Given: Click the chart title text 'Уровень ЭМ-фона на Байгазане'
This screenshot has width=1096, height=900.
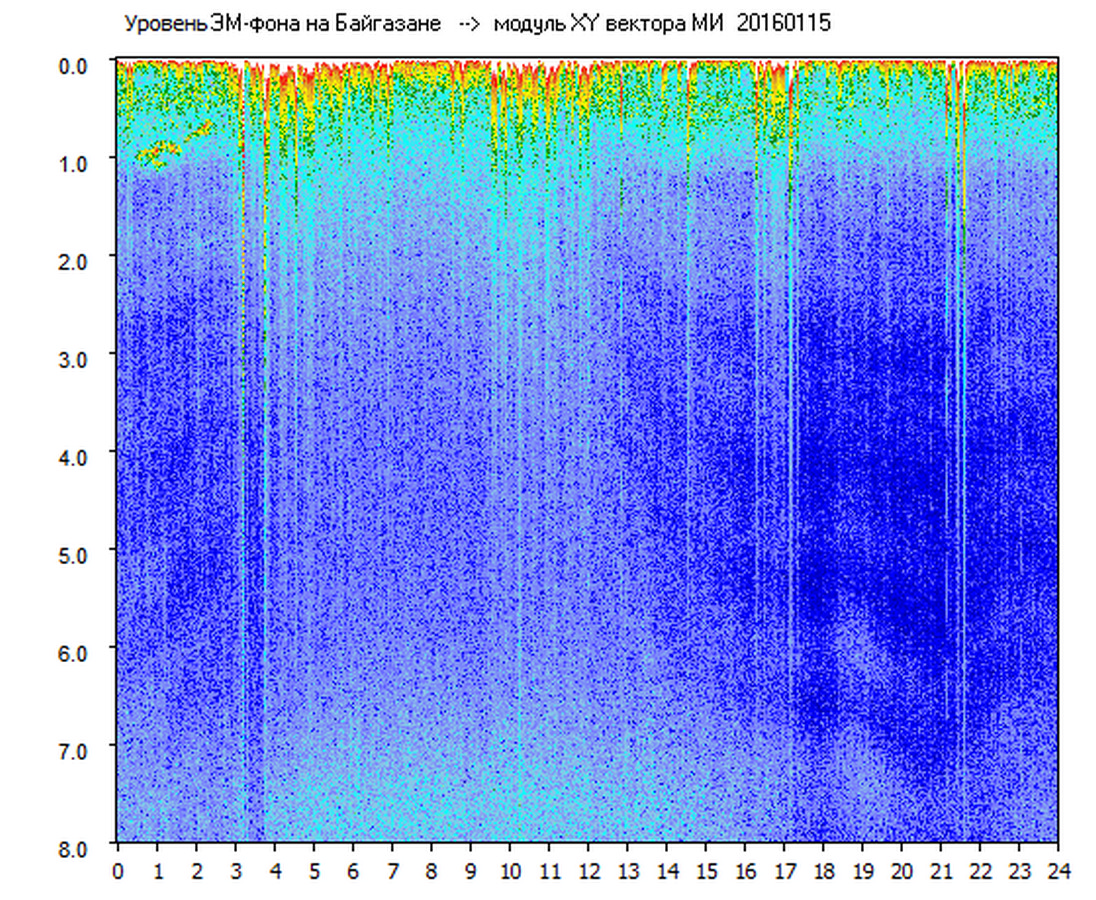Looking at the screenshot, I should pyautogui.click(x=282, y=24).
